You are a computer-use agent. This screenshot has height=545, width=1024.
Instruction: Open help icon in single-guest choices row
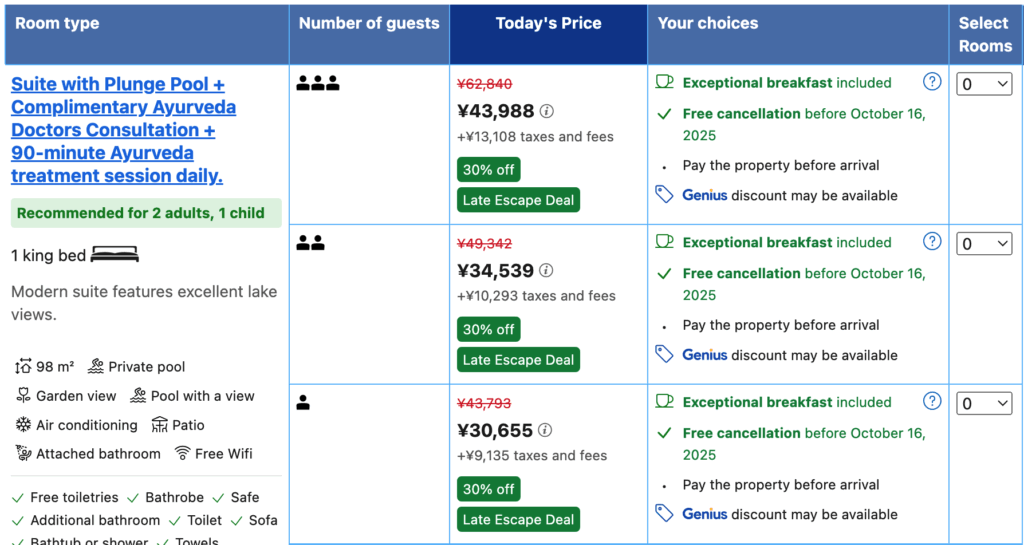point(932,401)
